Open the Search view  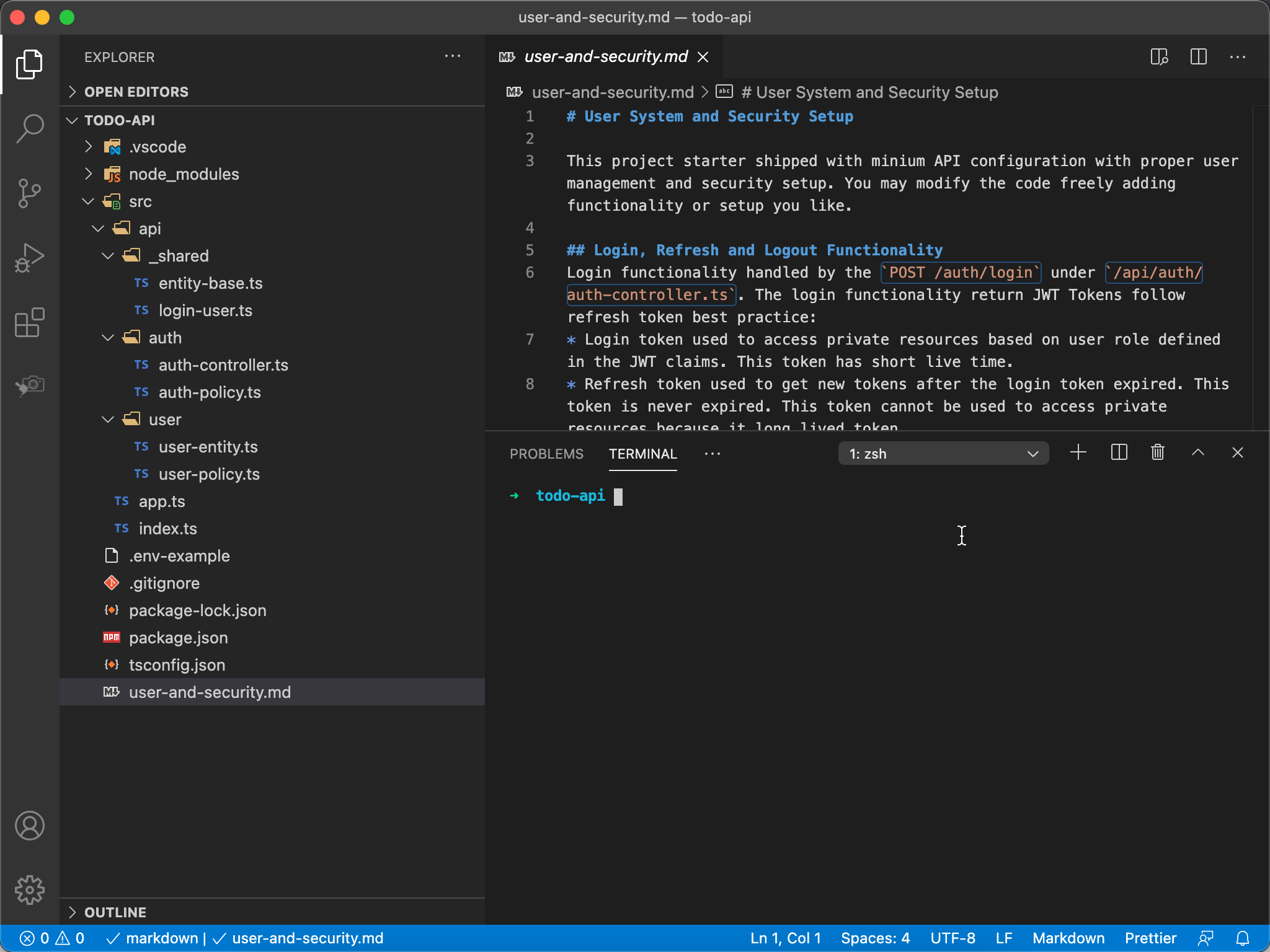click(x=29, y=129)
